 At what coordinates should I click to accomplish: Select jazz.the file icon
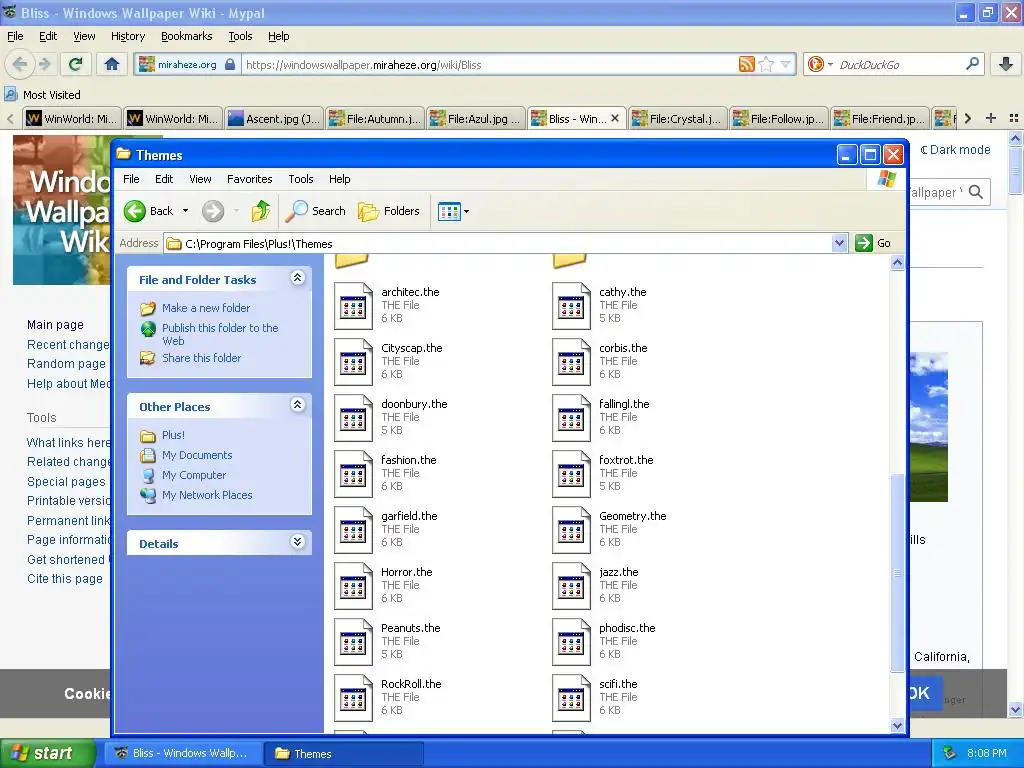[x=571, y=586]
